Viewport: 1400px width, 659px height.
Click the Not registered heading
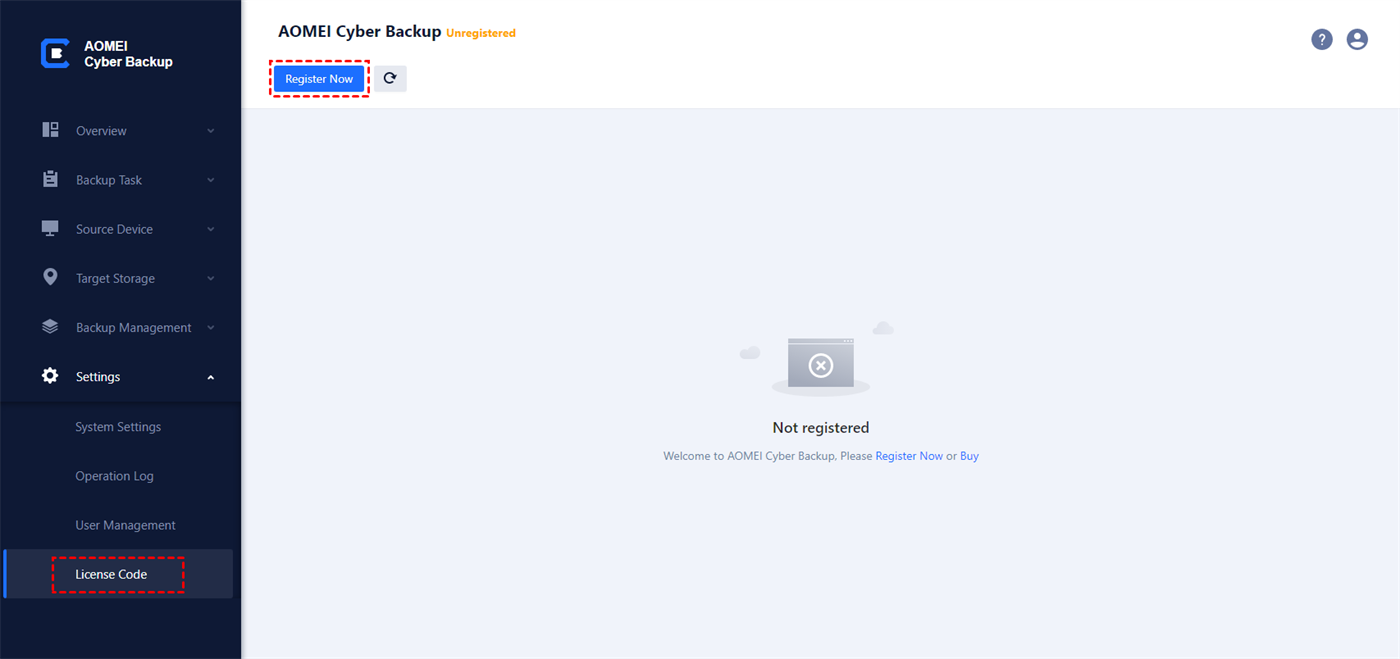click(821, 428)
